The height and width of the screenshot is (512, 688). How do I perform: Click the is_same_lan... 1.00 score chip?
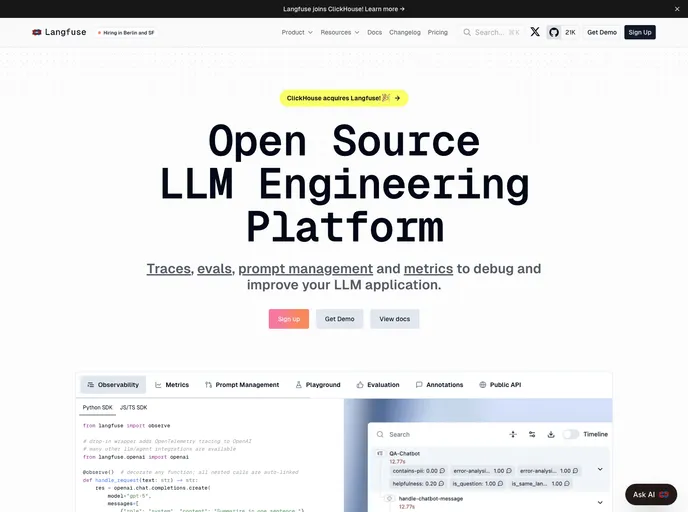(x=541, y=483)
